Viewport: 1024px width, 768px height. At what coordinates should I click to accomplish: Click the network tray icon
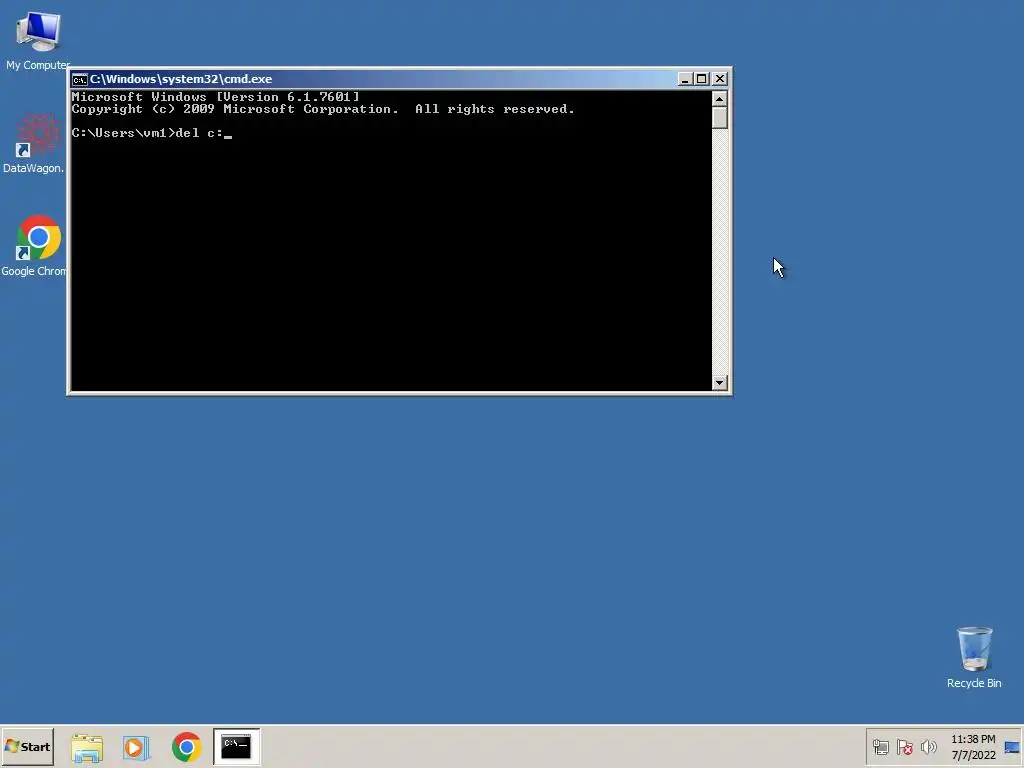pyautogui.click(x=880, y=747)
